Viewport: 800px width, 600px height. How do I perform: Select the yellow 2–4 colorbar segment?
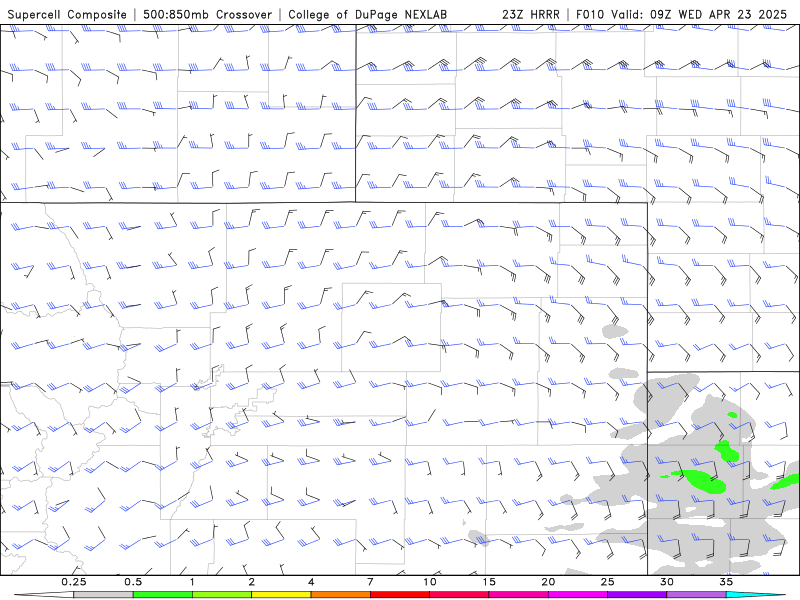281,595
